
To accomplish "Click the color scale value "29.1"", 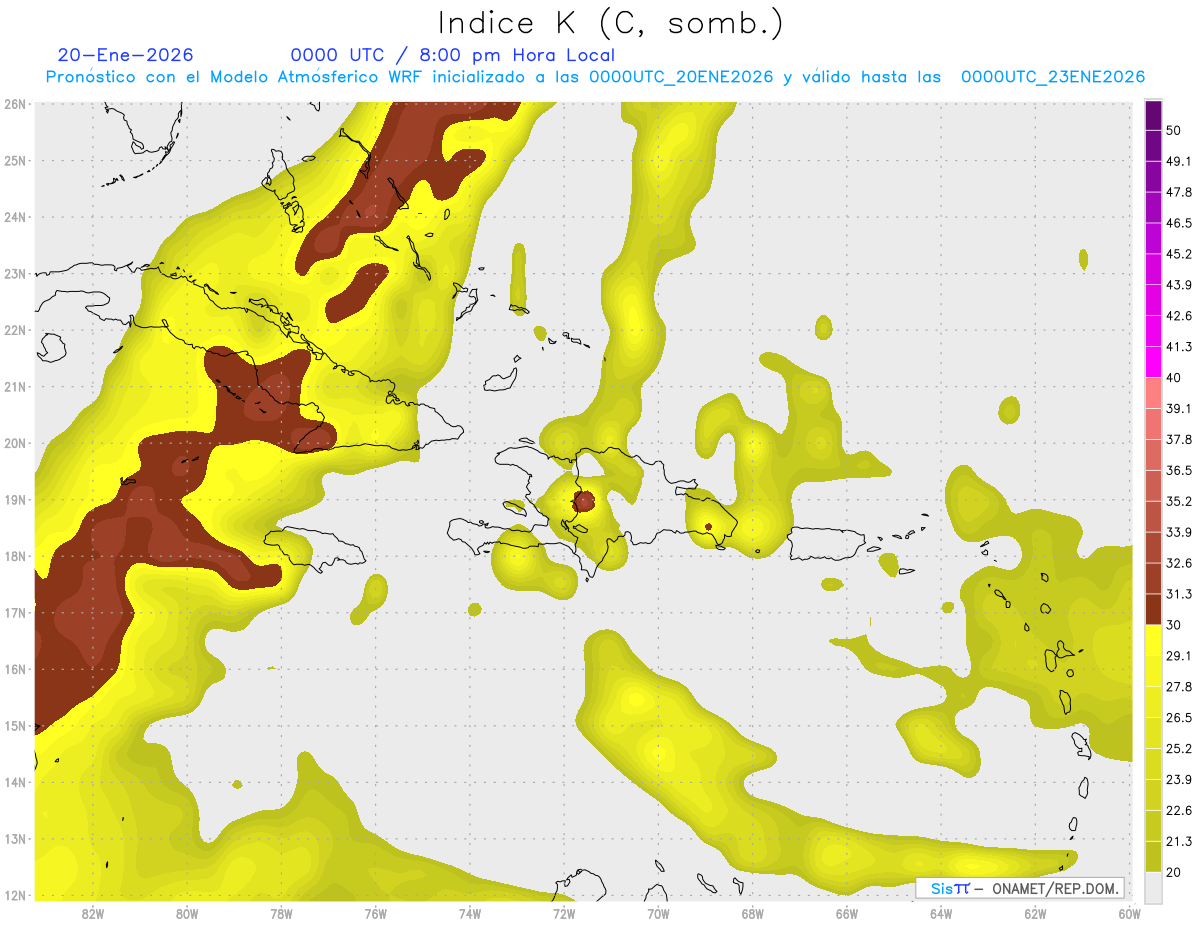I will [1179, 656].
